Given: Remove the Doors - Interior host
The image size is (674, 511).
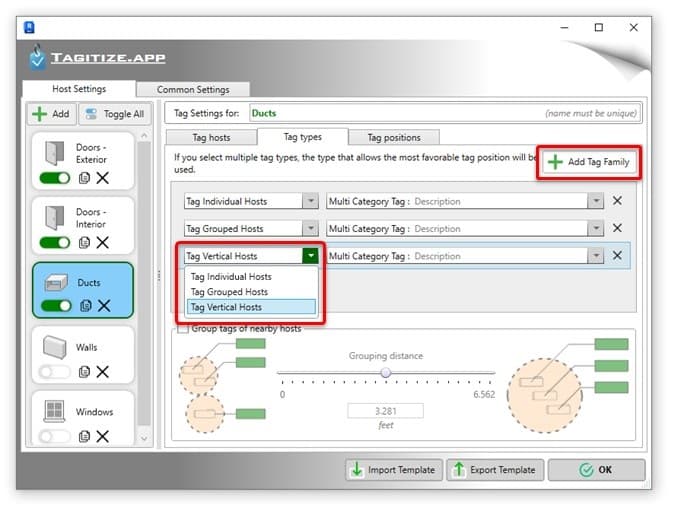Looking at the screenshot, I should point(103,243).
